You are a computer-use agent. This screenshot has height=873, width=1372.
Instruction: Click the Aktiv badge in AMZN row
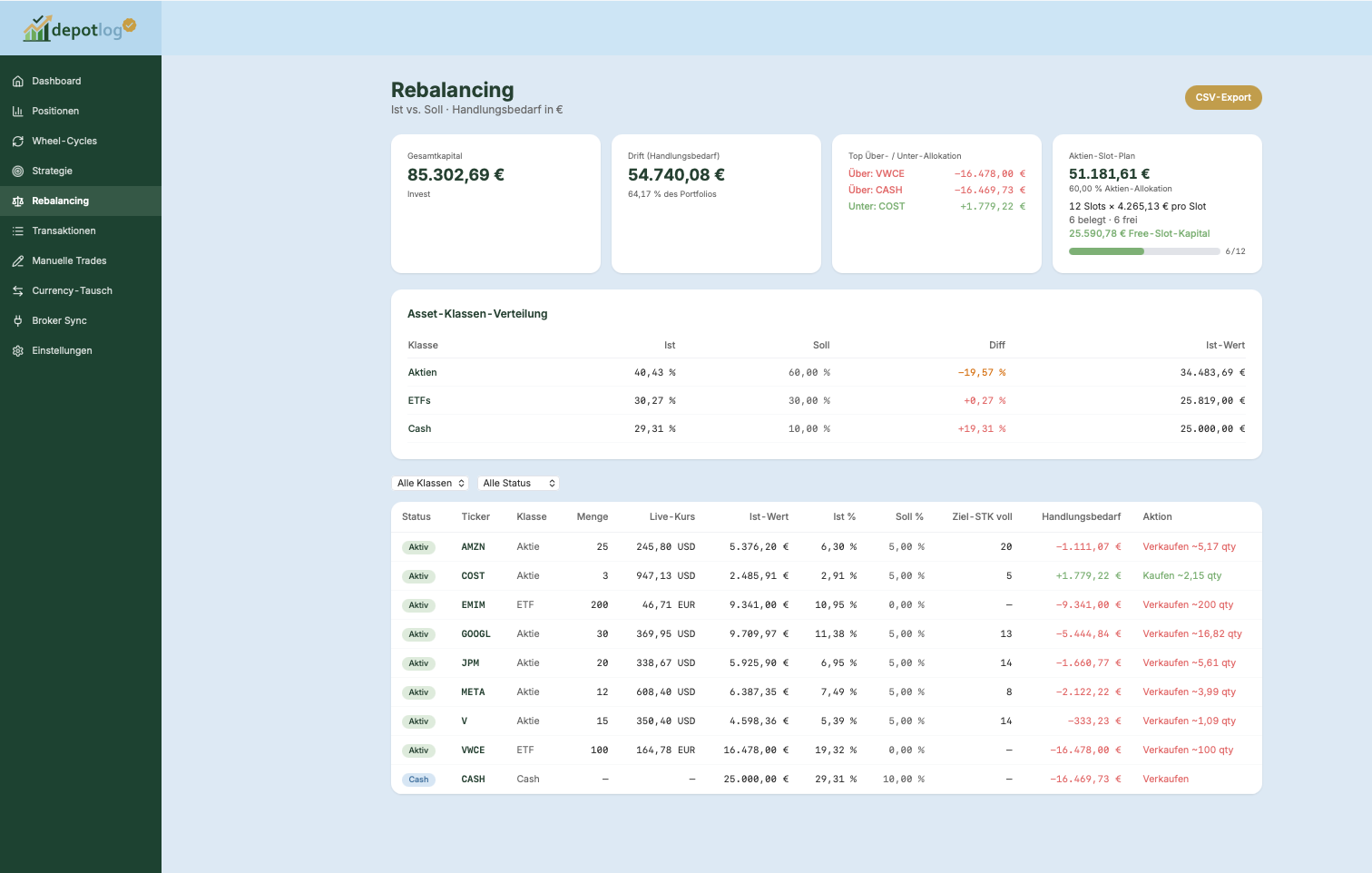tap(418, 547)
